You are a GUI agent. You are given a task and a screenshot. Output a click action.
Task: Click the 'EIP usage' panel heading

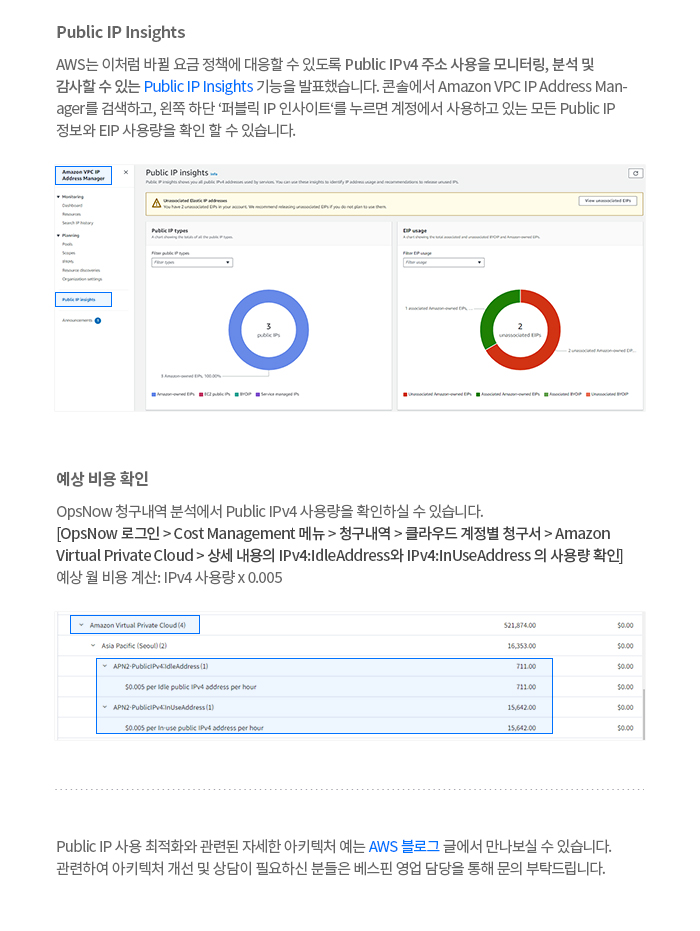(414, 230)
